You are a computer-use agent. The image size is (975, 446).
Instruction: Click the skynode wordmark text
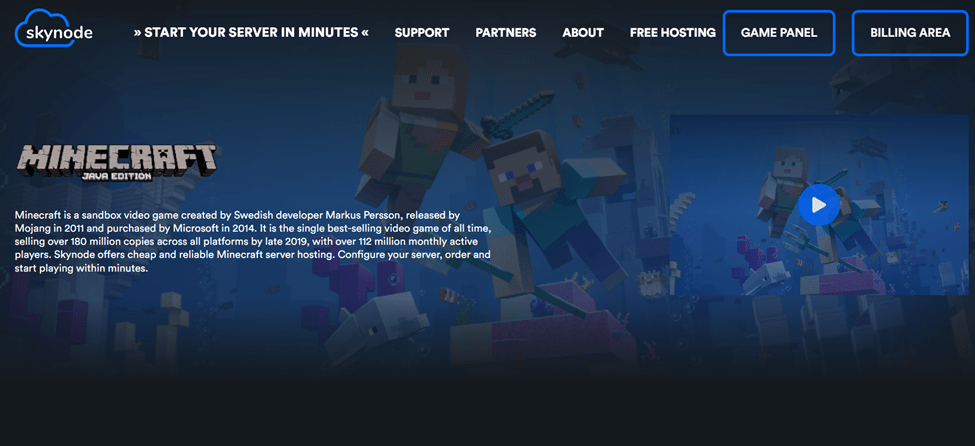coord(67,34)
